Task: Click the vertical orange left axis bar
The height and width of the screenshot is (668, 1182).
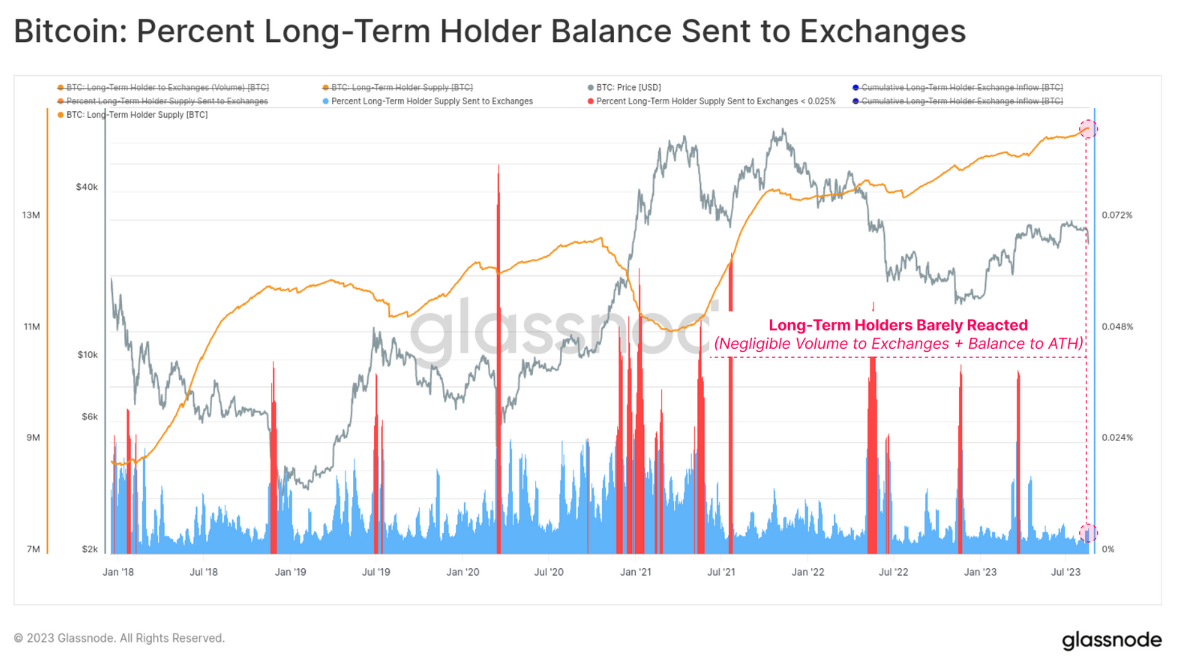Action: click(48, 330)
